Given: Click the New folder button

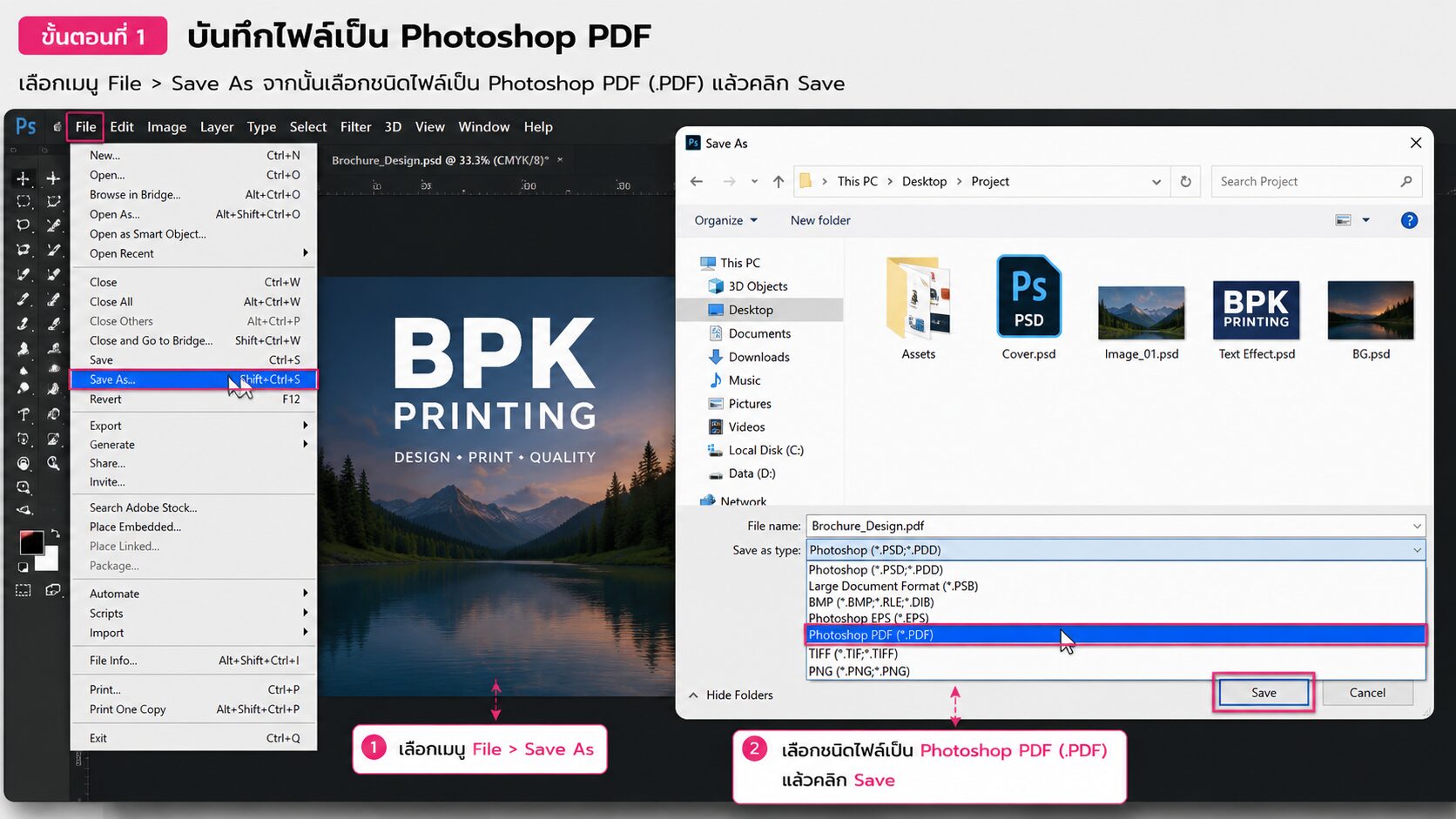Looking at the screenshot, I should pyautogui.click(x=820, y=221).
